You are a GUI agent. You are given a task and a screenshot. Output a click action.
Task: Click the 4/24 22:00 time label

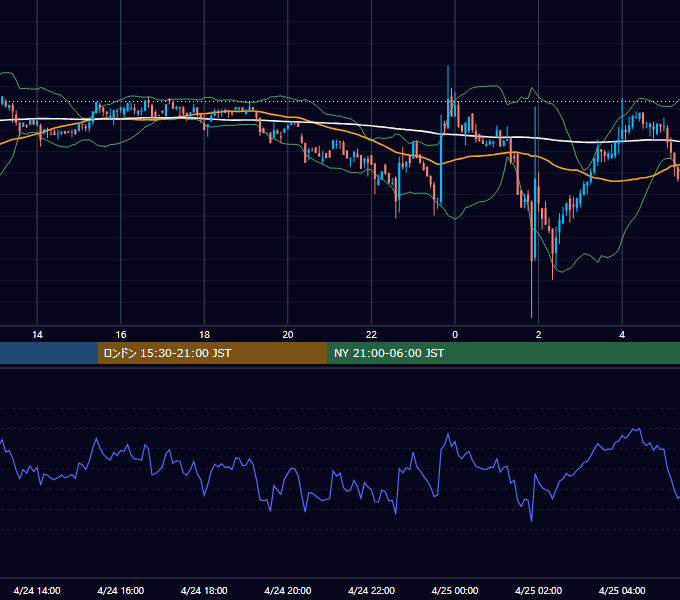[371, 590]
